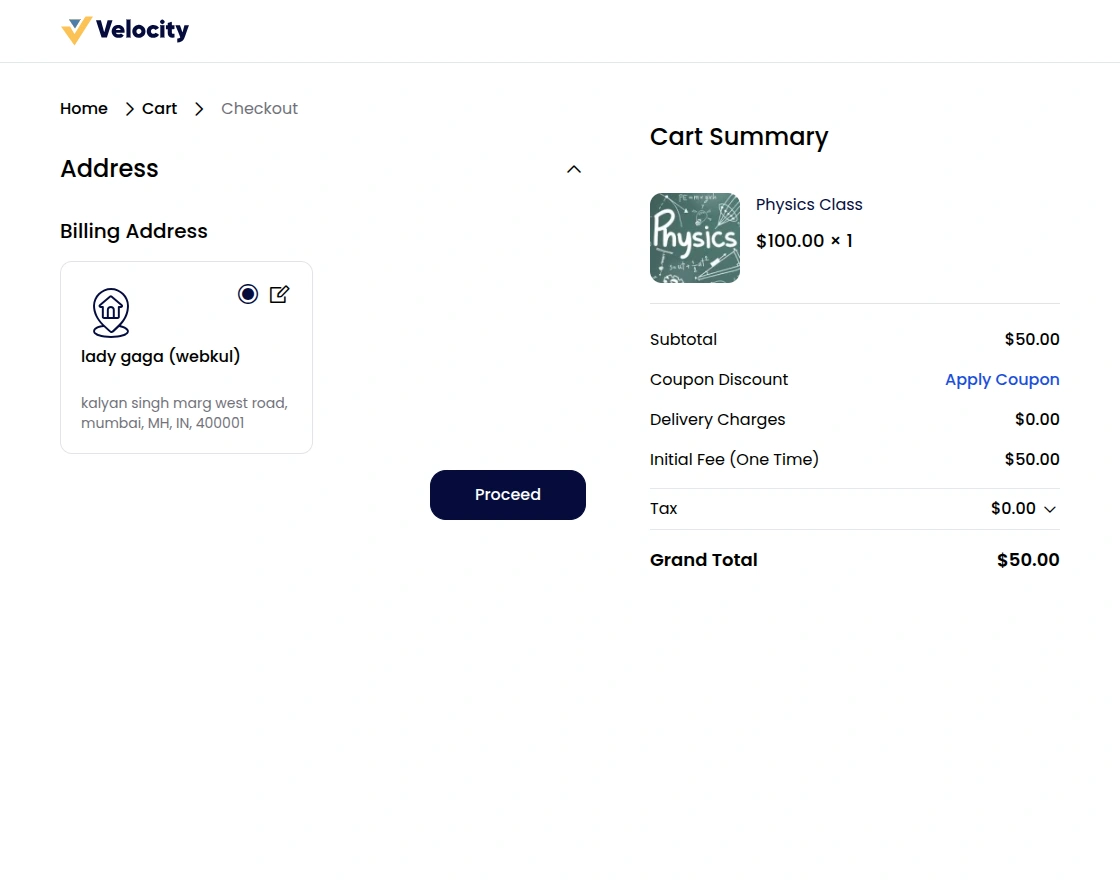Click the home location pin icon
The height and width of the screenshot is (880, 1120).
[111, 312]
